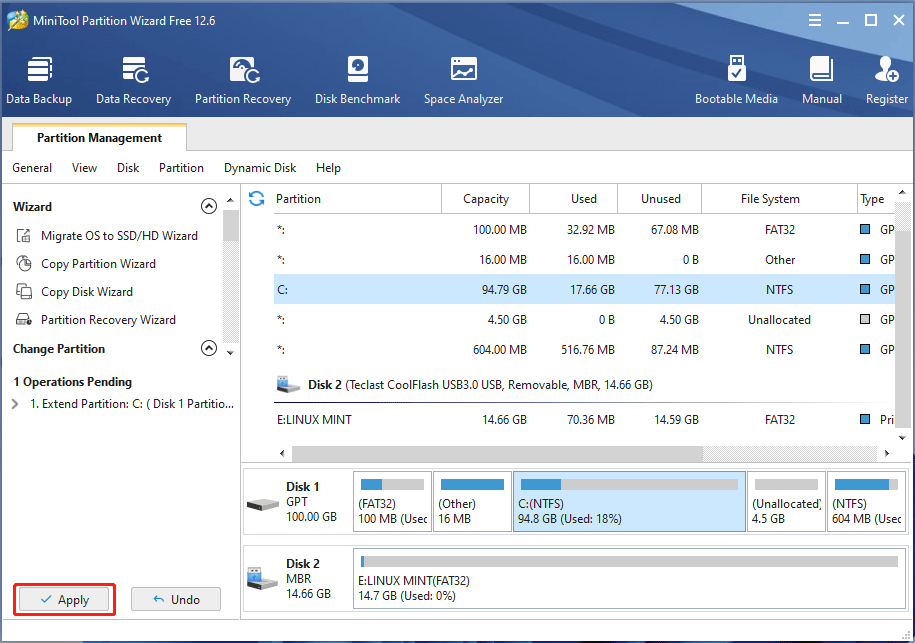Image resolution: width=915 pixels, height=643 pixels.
Task: Click the Partition column header
Action: coord(357,199)
